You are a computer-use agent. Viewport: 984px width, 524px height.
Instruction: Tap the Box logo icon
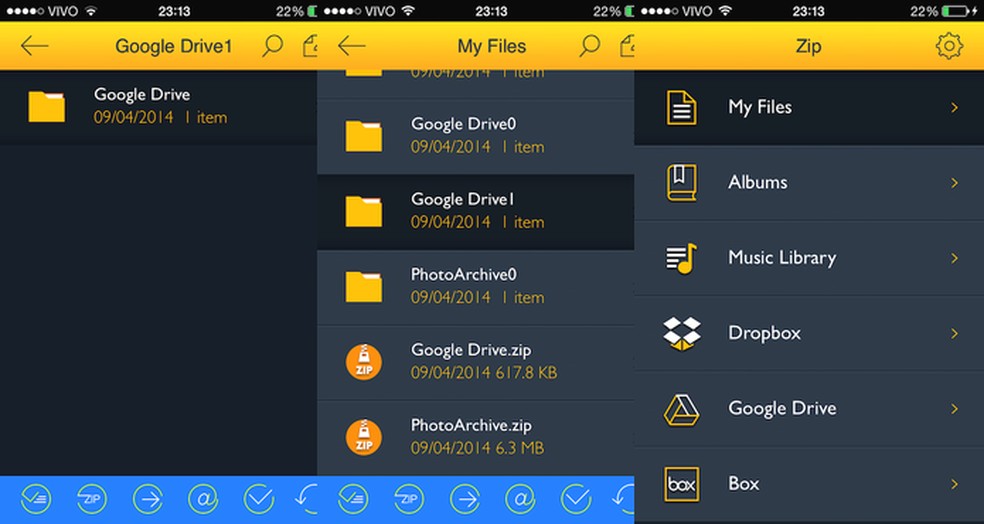coord(682,484)
